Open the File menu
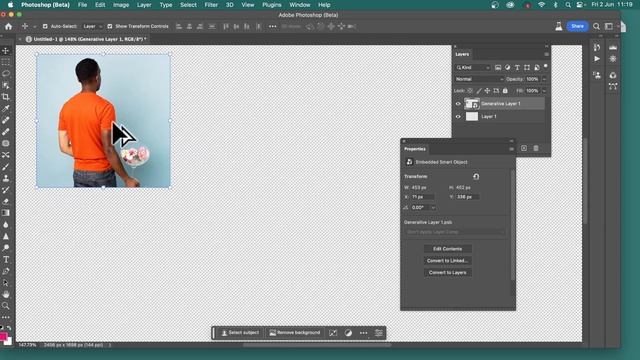Screen dimensions: 640x360 82,5
